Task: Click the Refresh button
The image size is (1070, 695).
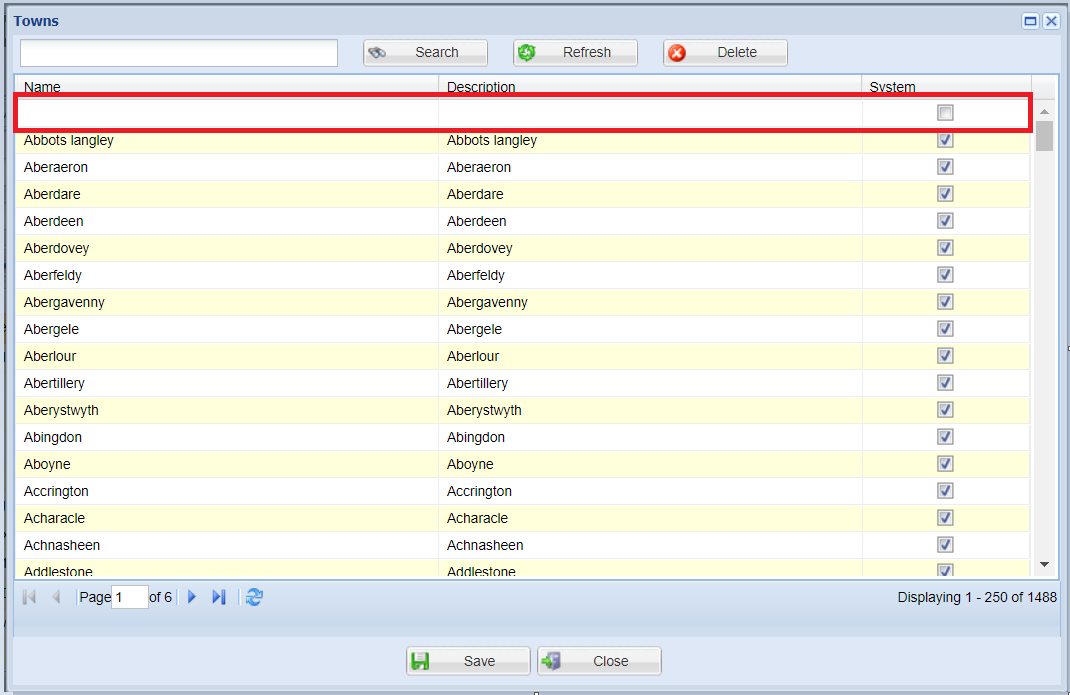Action: point(575,53)
